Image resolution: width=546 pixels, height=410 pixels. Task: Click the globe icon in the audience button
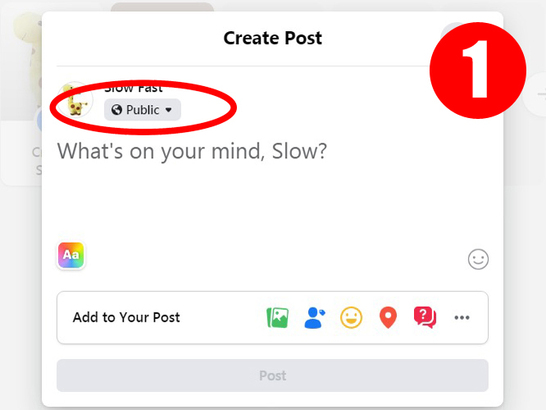pos(117,110)
